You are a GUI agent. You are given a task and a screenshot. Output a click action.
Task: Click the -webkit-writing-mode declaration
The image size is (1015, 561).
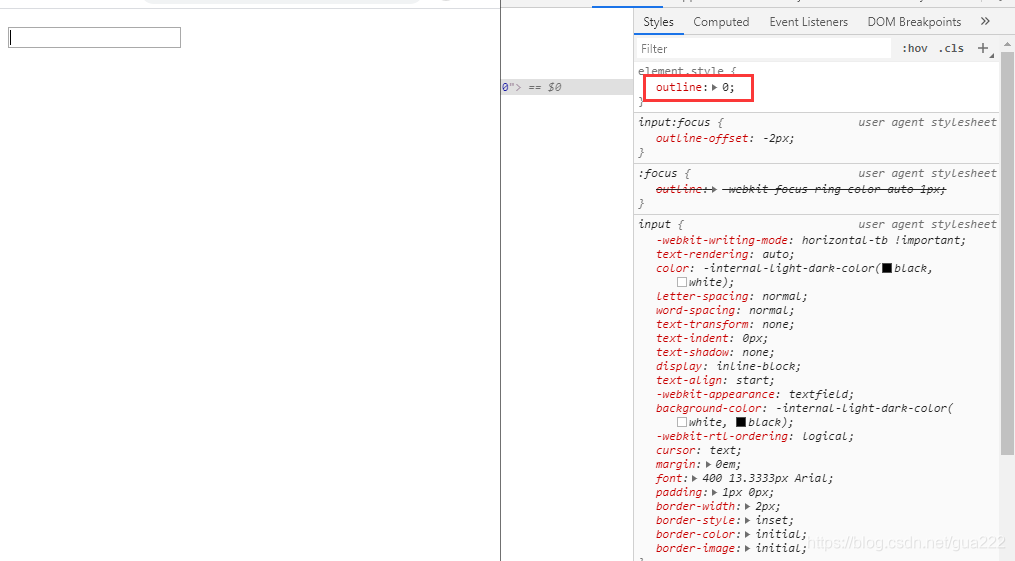(x=811, y=241)
